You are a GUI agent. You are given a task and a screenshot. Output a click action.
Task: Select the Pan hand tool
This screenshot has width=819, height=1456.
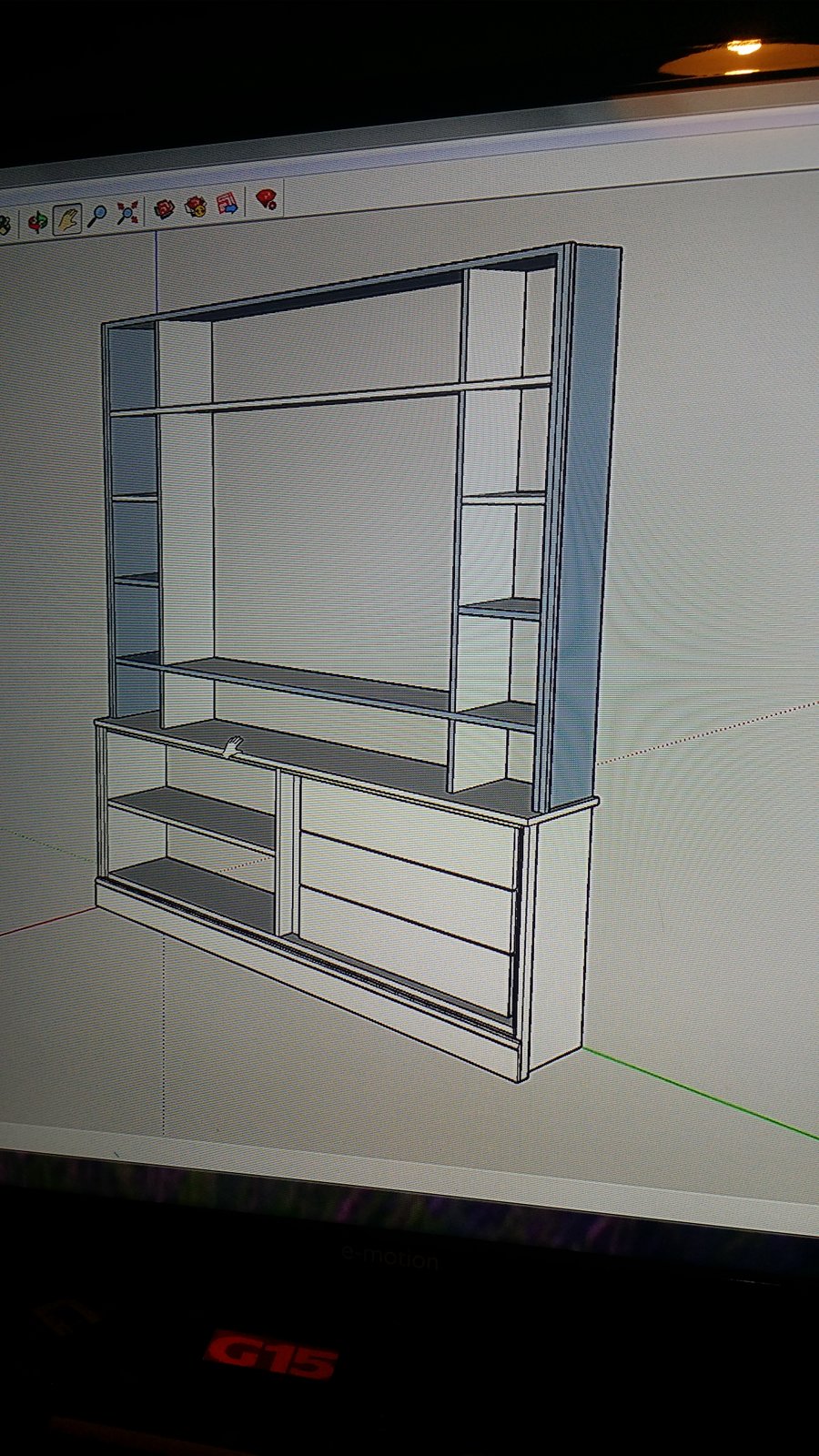(67, 218)
